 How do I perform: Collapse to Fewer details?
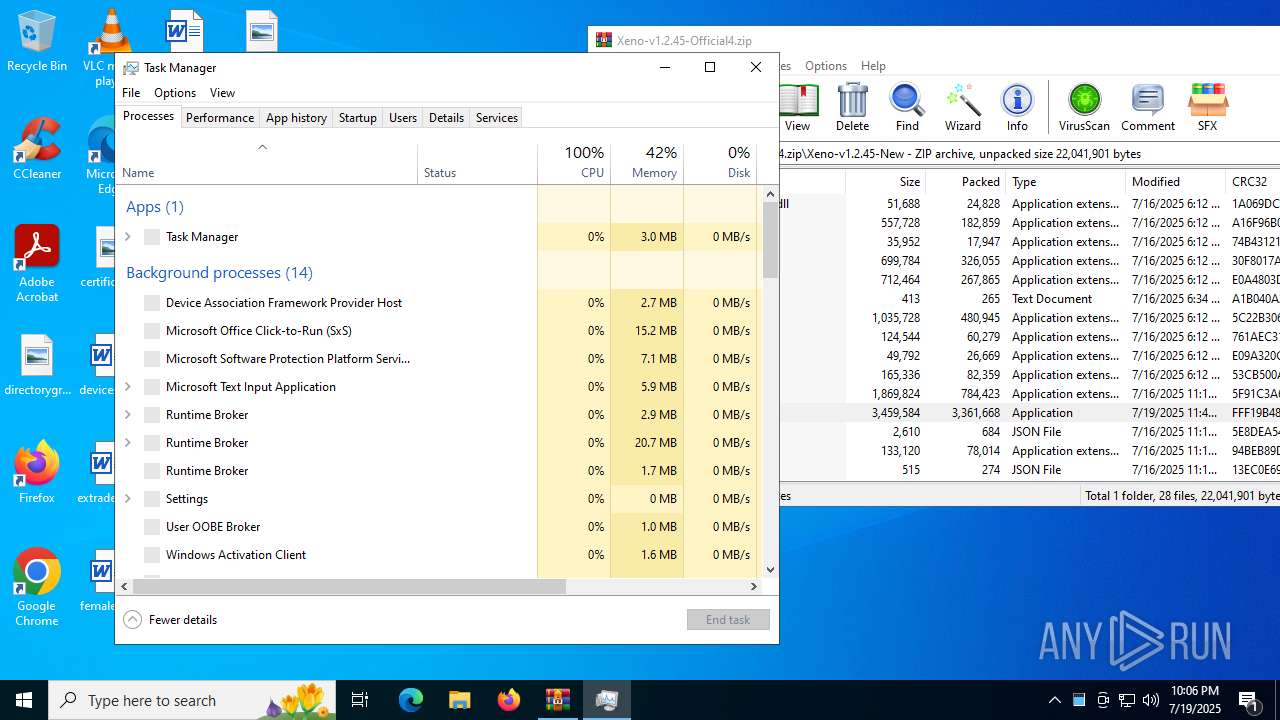click(170, 620)
